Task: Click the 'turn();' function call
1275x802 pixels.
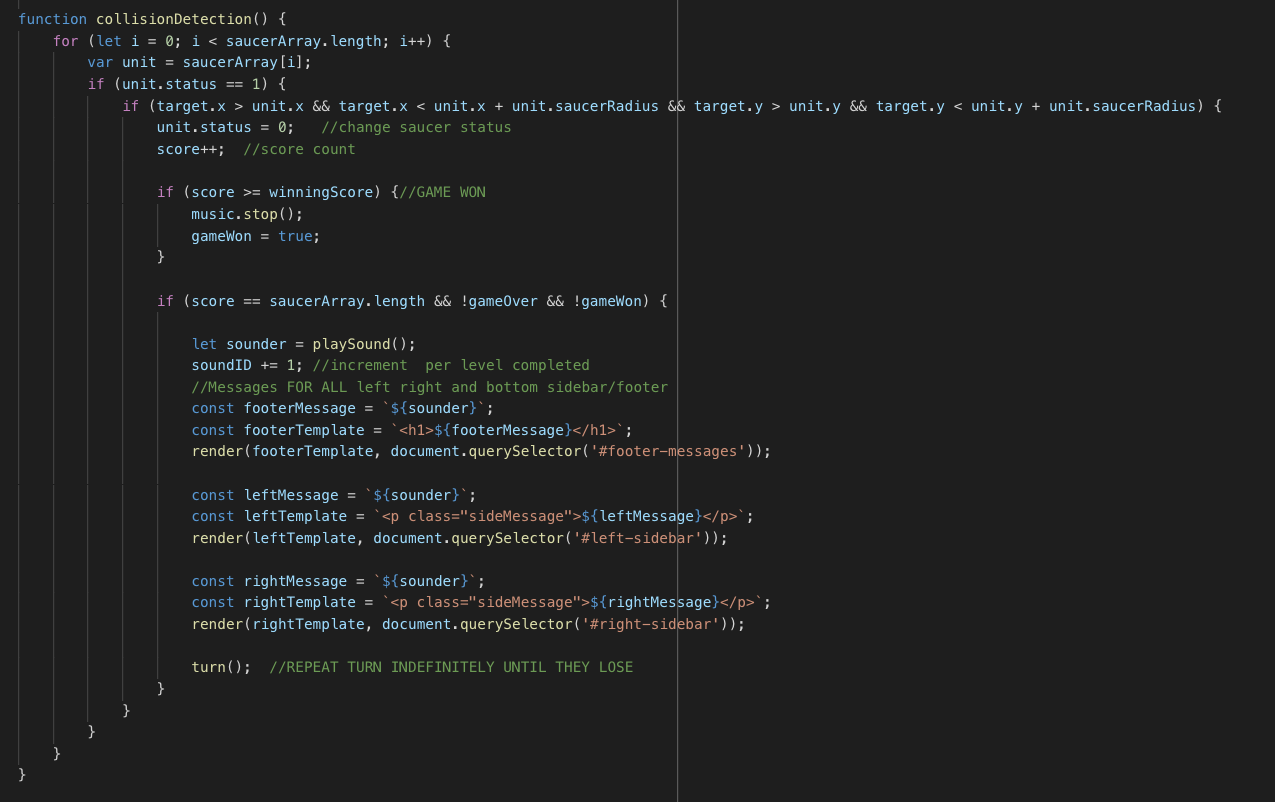Action: point(221,667)
